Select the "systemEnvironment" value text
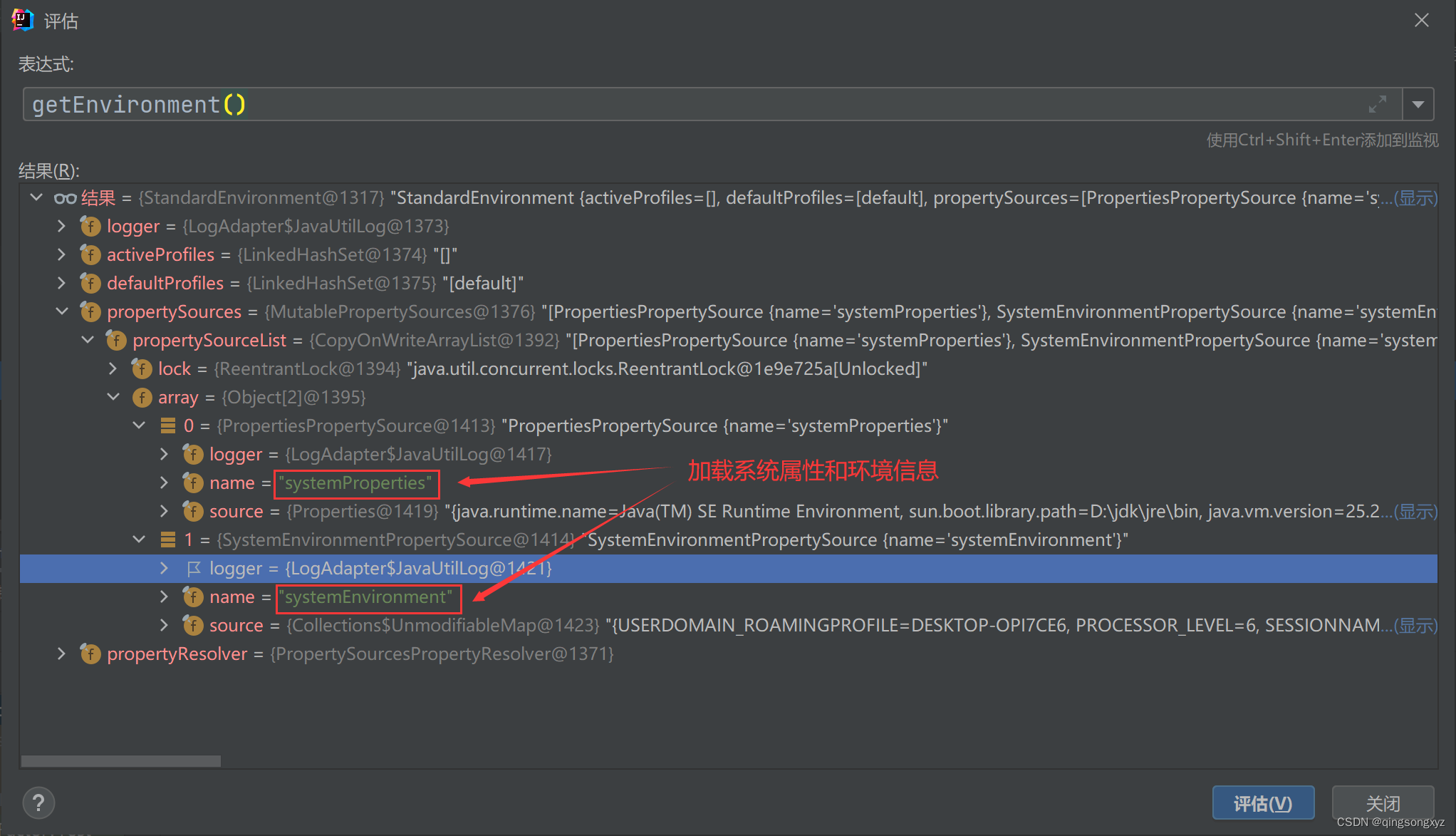This screenshot has width=1456, height=836. tap(365, 597)
